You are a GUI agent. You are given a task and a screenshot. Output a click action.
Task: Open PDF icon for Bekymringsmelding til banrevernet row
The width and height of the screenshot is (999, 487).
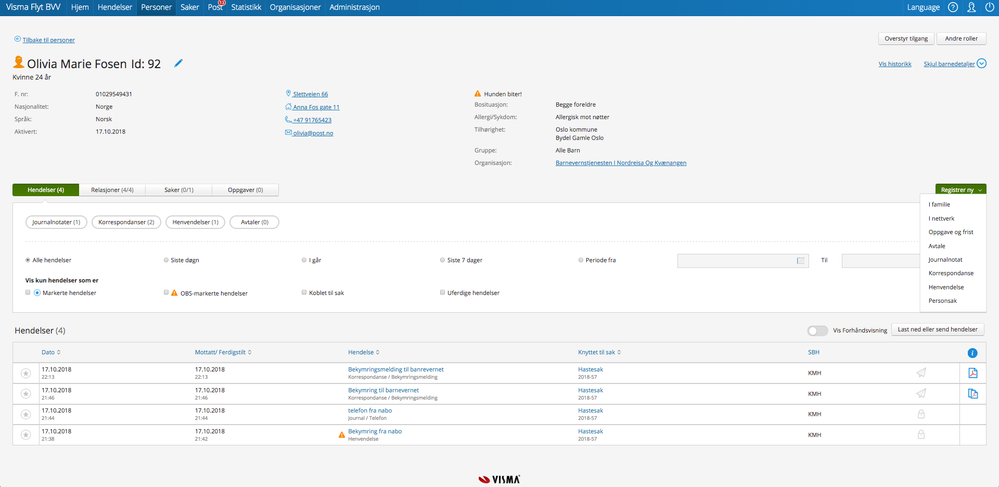973,374
